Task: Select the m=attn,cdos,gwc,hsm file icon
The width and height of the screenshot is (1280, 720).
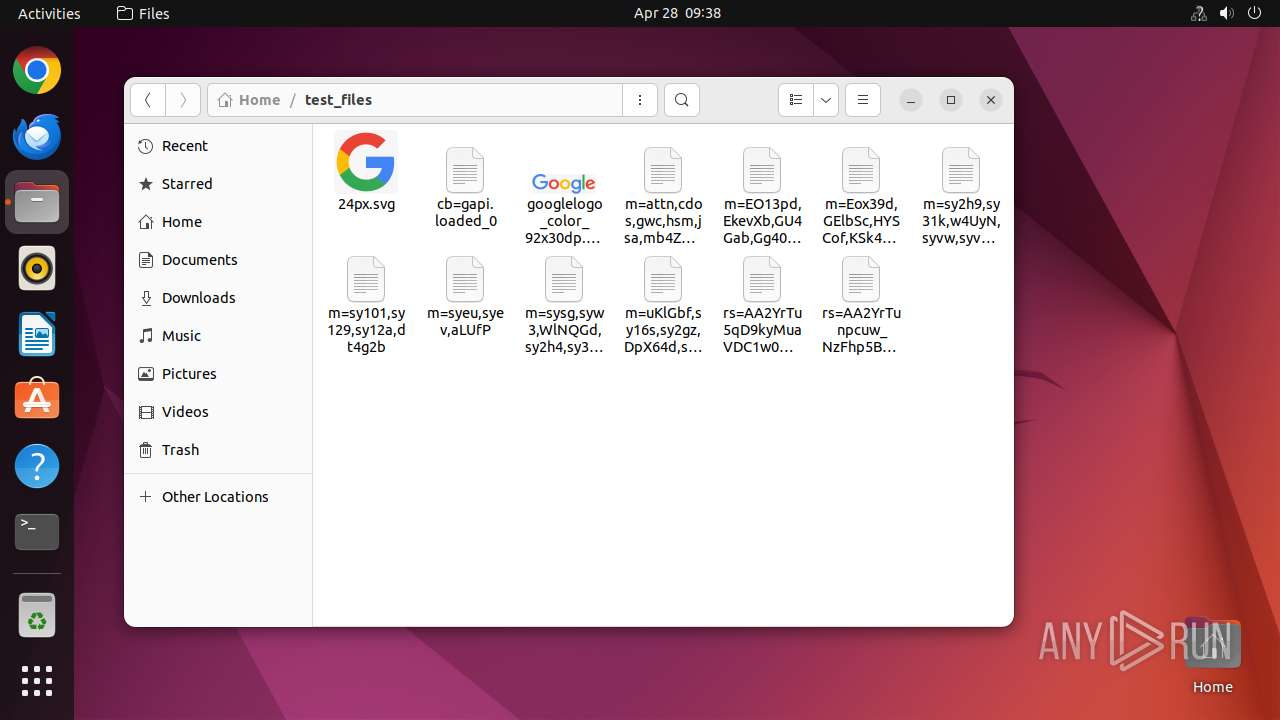Action: [663, 170]
